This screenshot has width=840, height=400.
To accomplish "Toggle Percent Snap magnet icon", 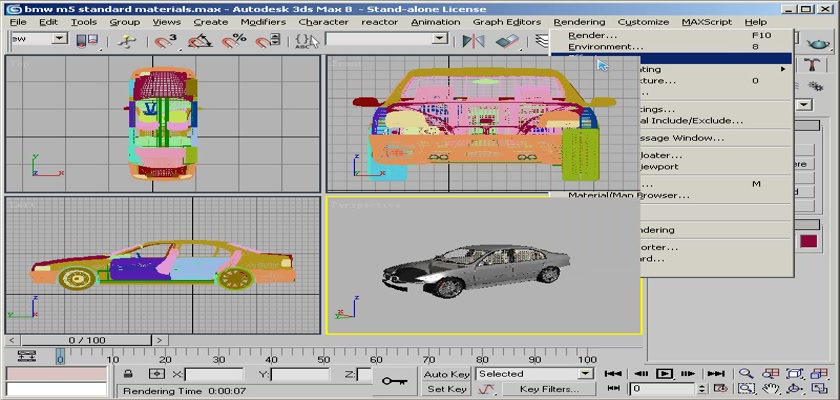I will [234, 41].
